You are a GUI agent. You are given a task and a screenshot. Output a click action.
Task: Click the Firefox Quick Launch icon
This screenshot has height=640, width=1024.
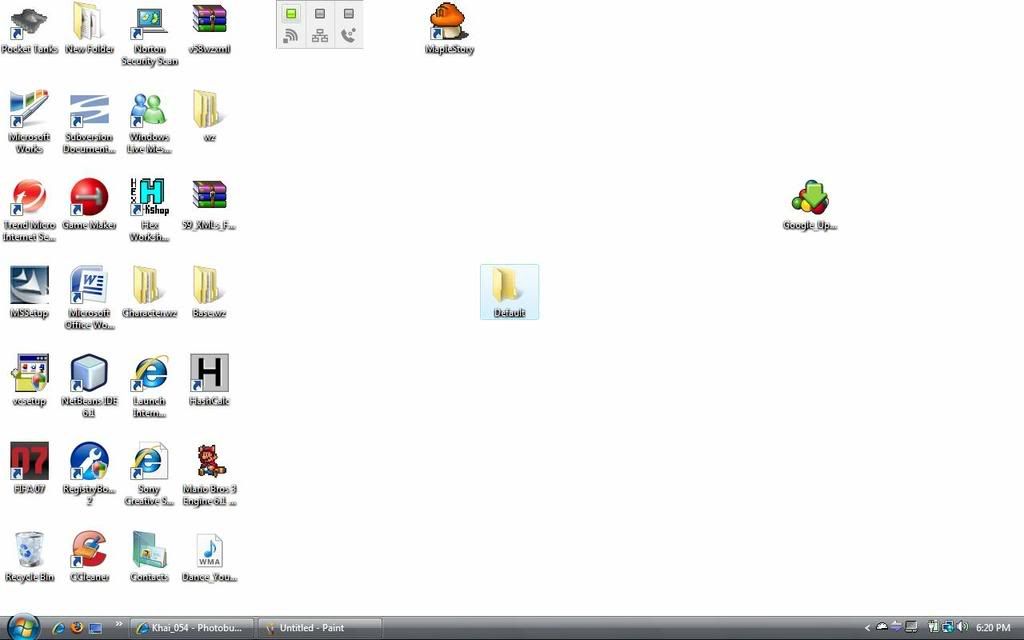[77, 628]
